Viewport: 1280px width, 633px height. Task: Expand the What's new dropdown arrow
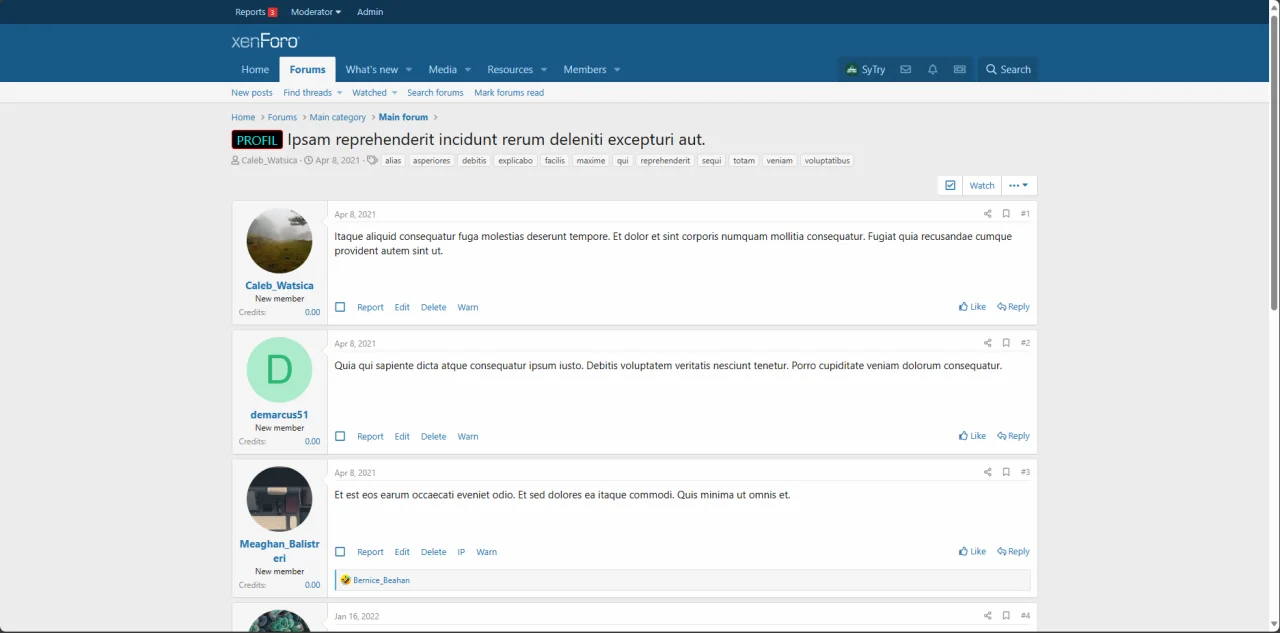click(x=409, y=70)
